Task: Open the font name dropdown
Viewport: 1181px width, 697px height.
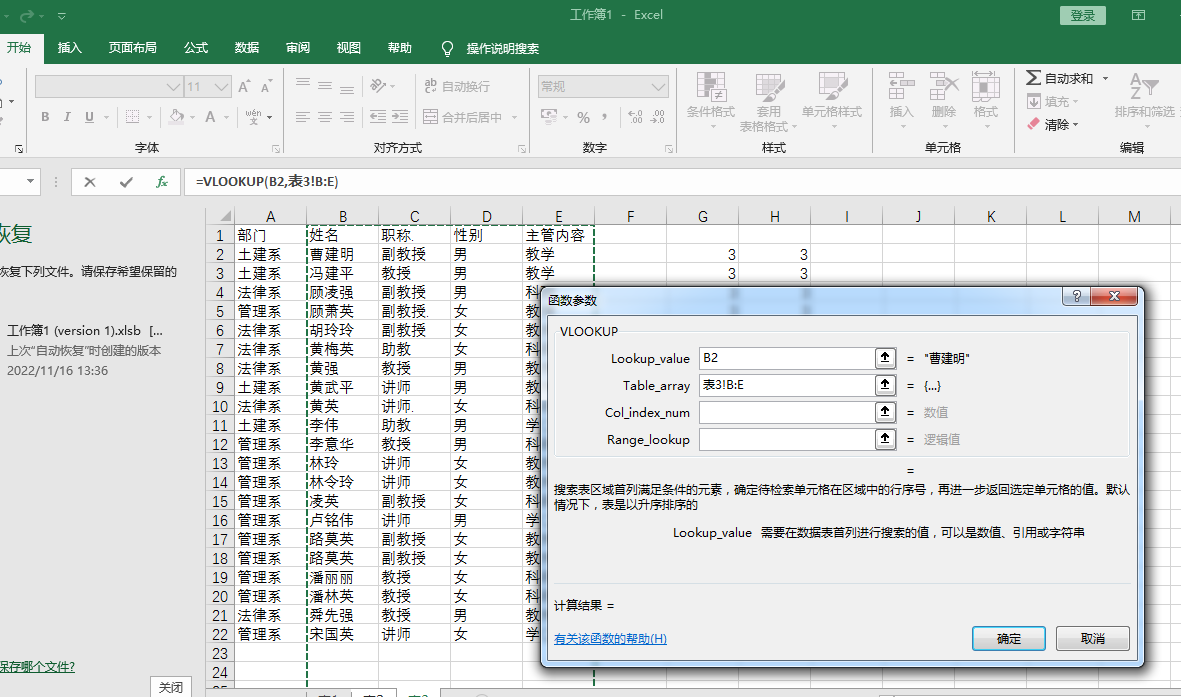Action: pos(173,87)
